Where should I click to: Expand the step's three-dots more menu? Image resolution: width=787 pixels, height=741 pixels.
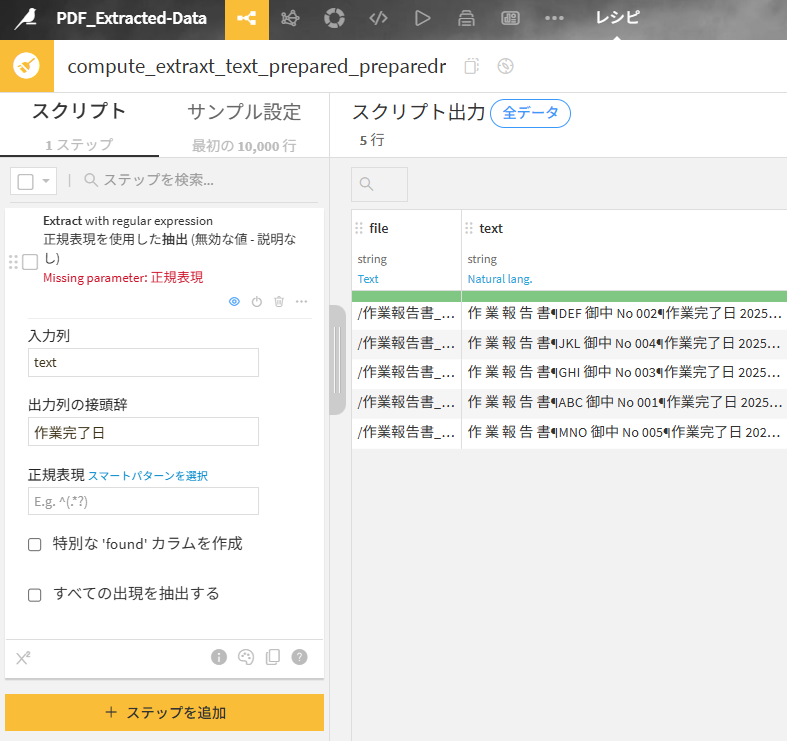tap(301, 301)
